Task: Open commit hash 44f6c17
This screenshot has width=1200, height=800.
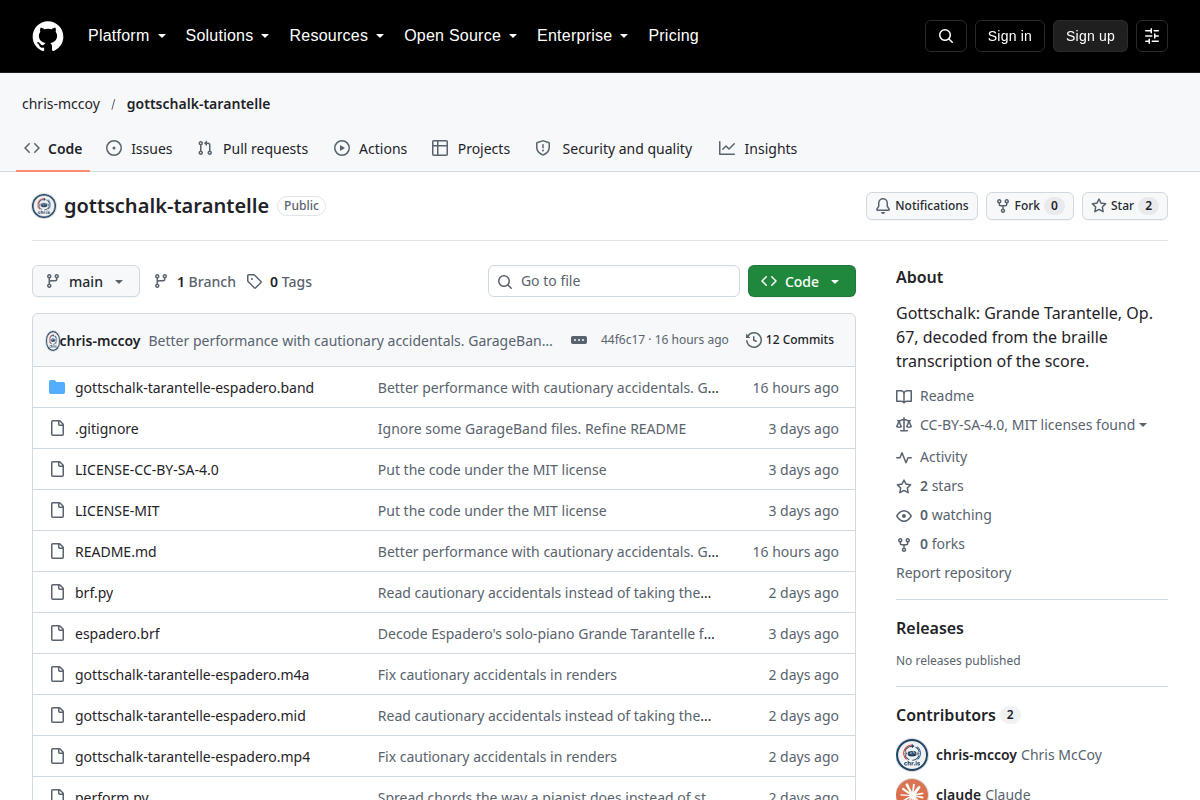Action: coord(623,340)
